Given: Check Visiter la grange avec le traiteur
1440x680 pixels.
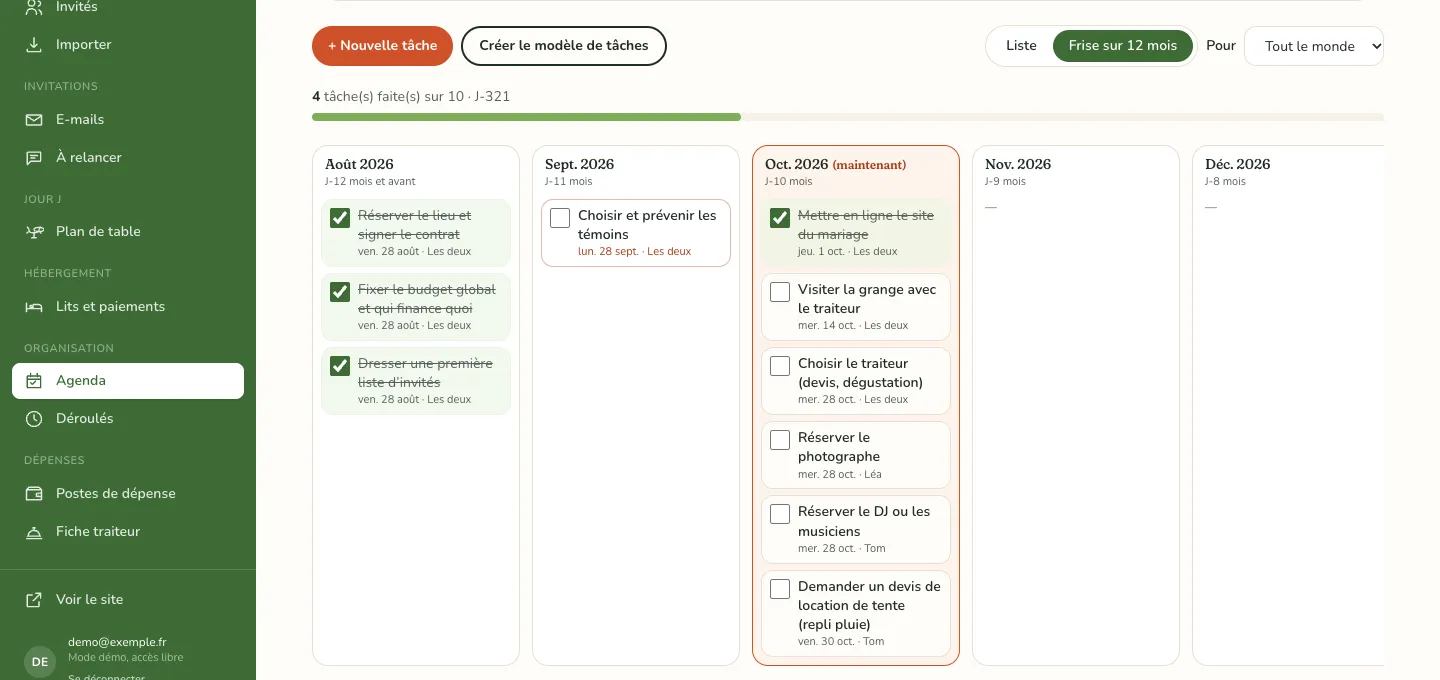Looking at the screenshot, I should pyautogui.click(x=780, y=292).
